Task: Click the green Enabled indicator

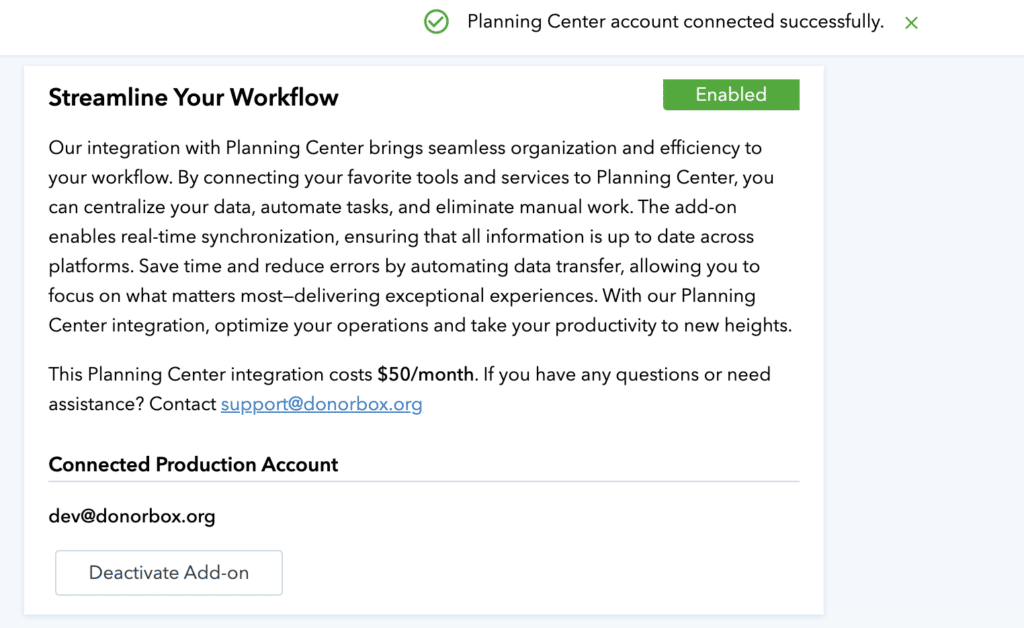Action: 731,94
